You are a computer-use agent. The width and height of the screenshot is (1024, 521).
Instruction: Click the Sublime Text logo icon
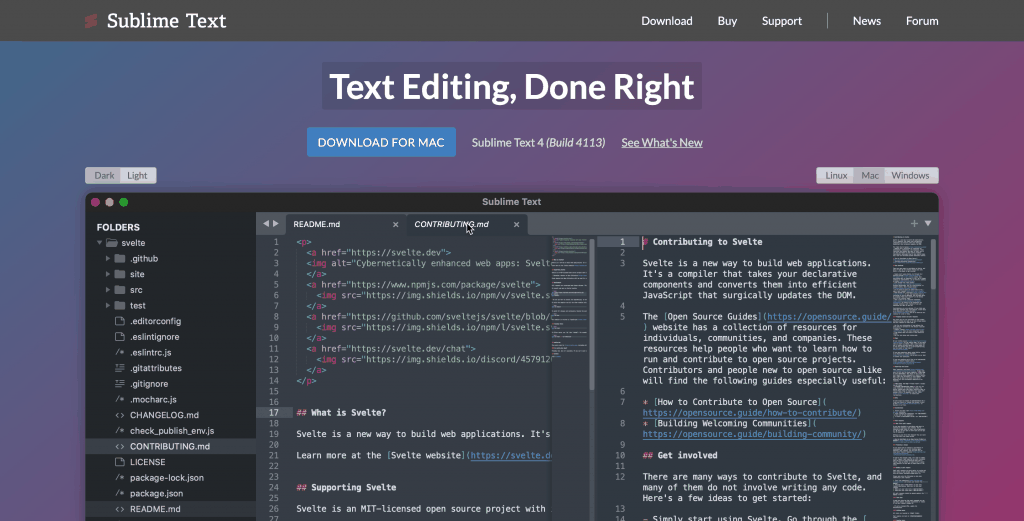(x=92, y=20)
